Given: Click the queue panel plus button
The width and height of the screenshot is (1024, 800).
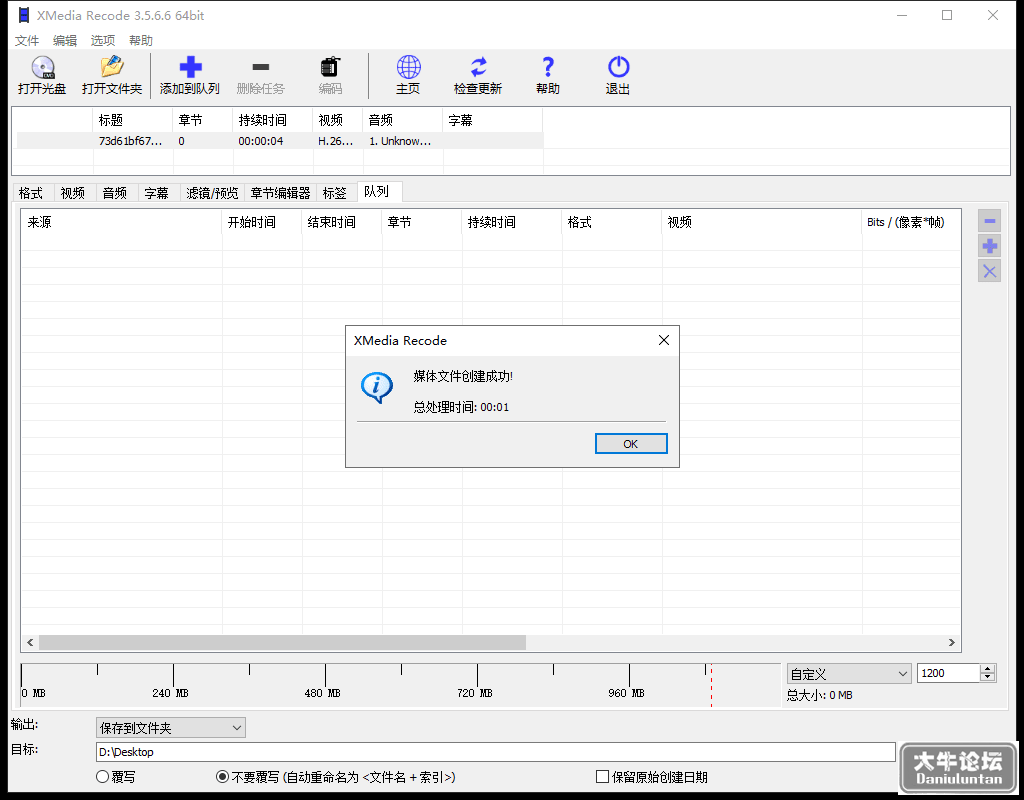Looking at the screenshot, I should pyautogui.click(x=989, y=246).
